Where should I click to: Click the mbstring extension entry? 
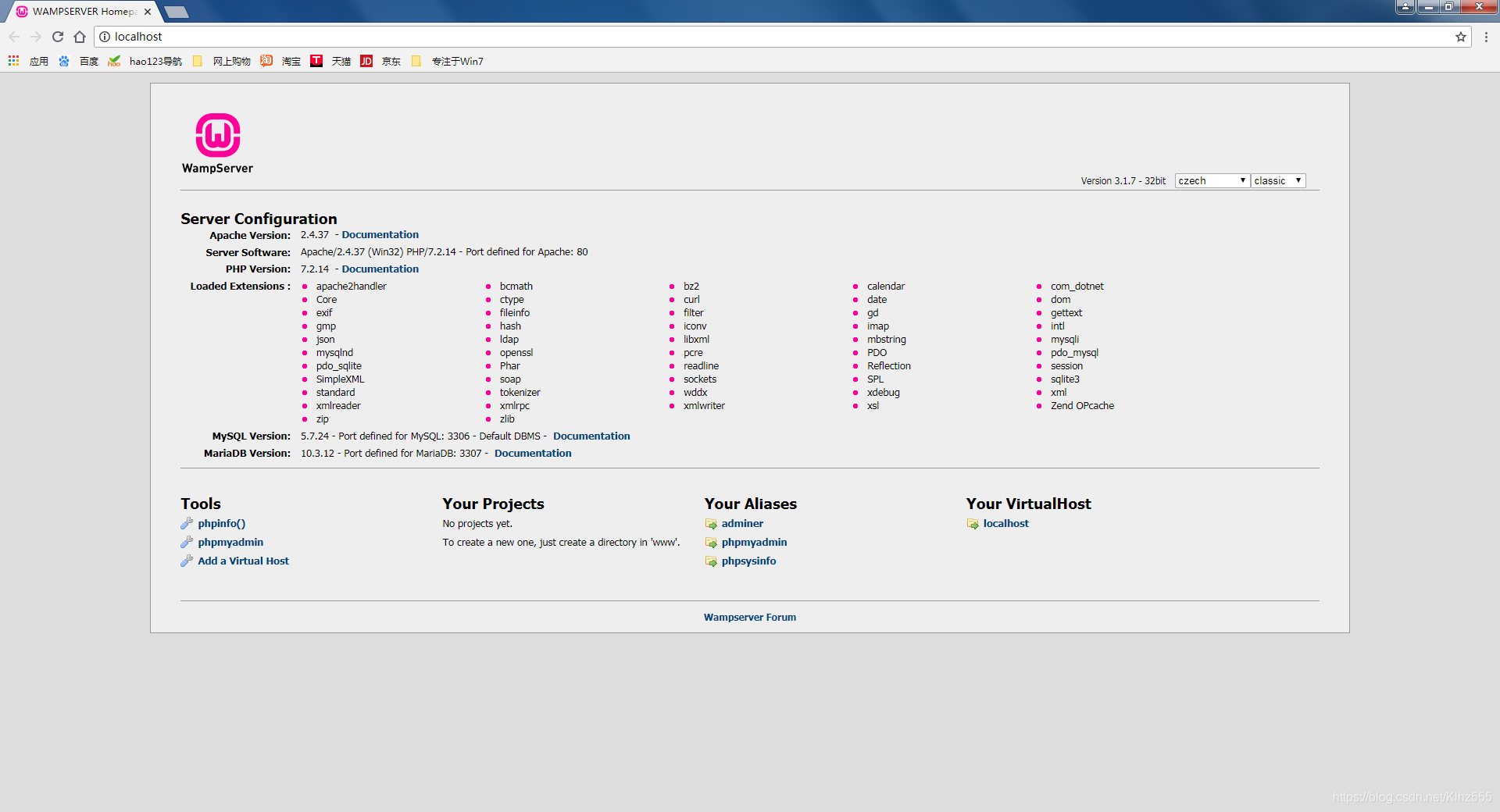click(x=886, y=339)
